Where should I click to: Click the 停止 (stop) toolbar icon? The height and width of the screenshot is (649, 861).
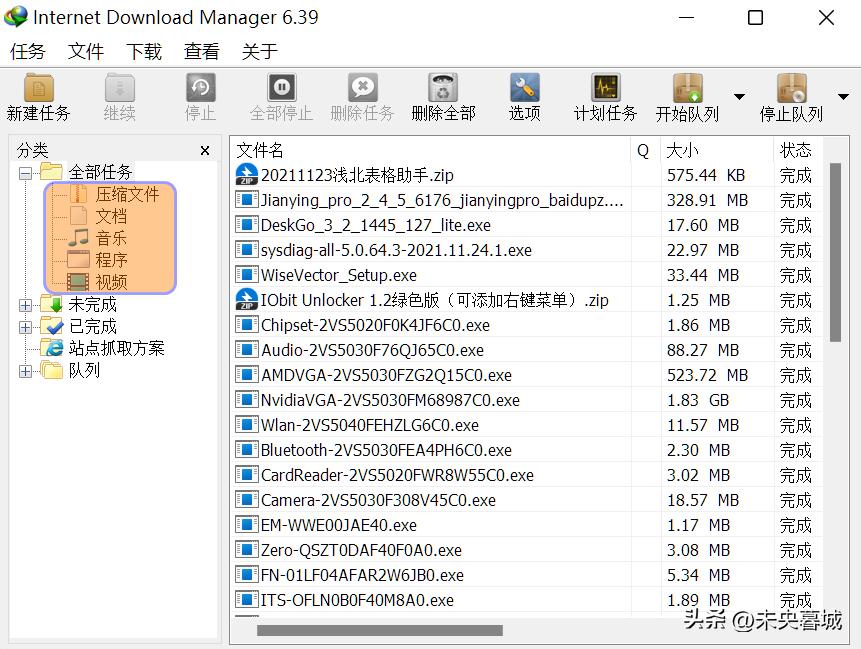200,88
